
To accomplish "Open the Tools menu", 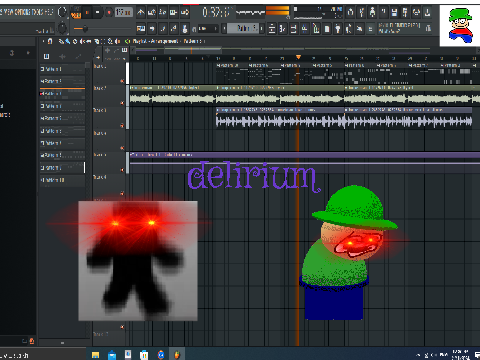I will click(38, 12).
